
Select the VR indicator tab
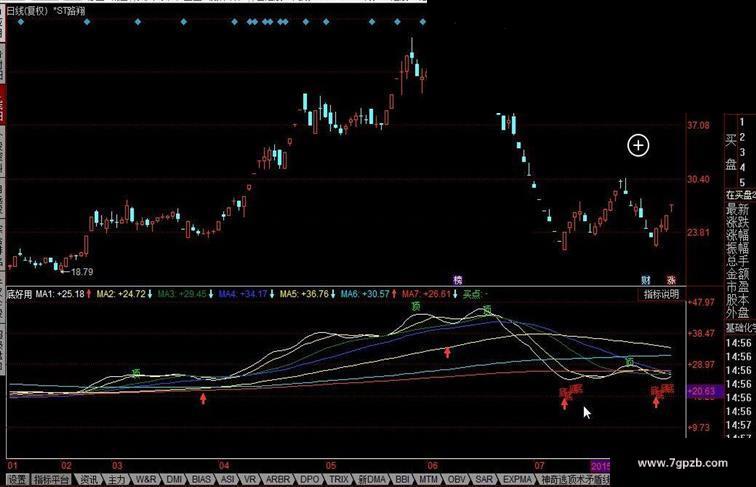[250, 480]
